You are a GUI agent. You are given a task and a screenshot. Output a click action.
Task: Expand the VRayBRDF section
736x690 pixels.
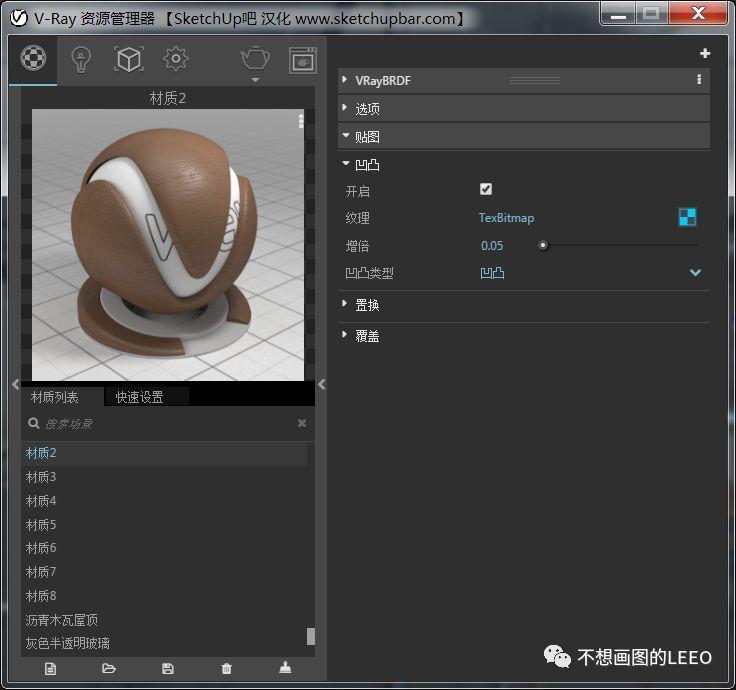[x=345, y=79]
